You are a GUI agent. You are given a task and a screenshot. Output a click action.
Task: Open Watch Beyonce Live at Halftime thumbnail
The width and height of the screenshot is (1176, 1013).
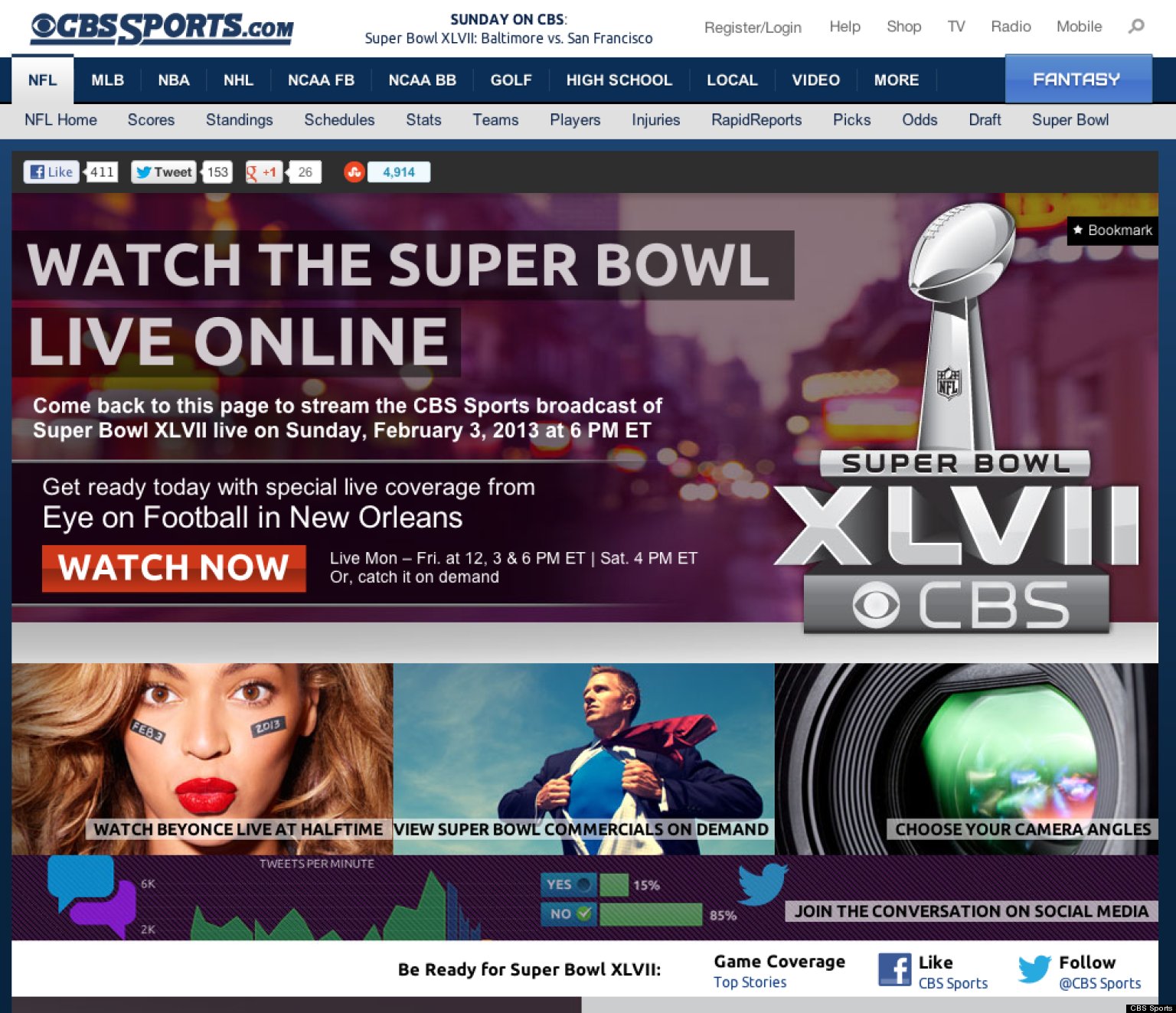(202, 759)
